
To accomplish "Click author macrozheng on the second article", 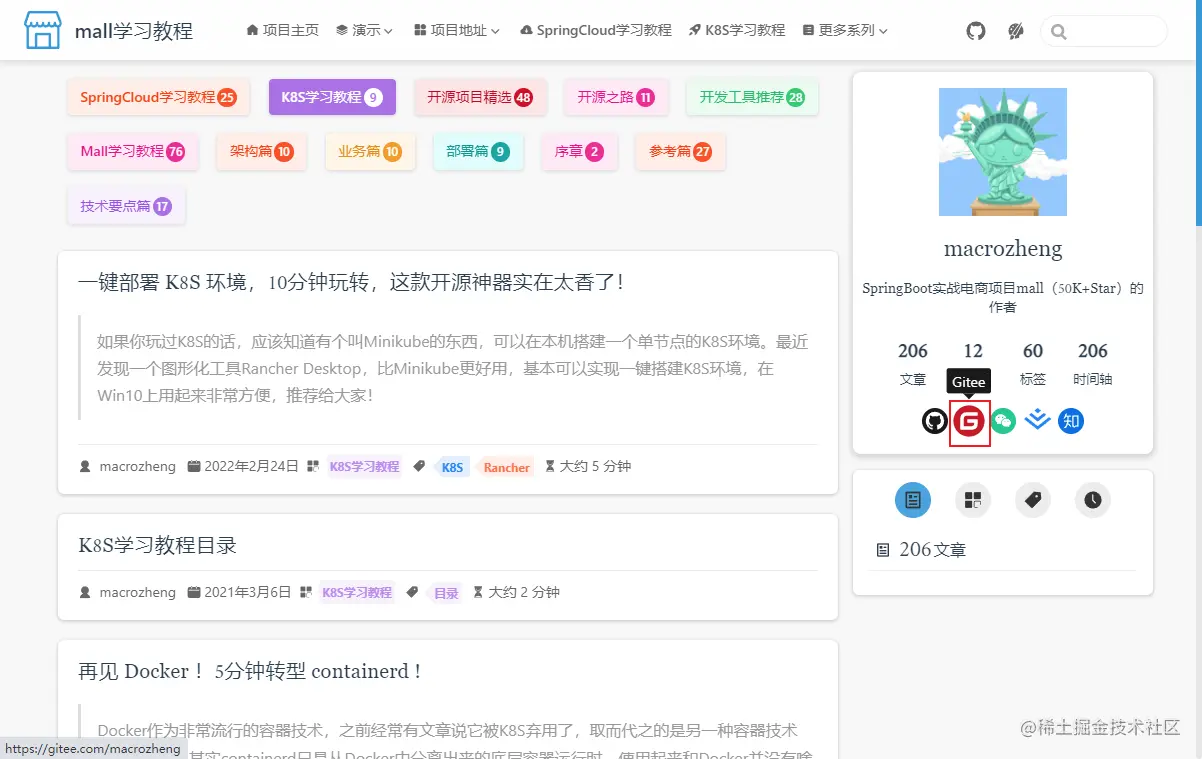I will 137,593.
